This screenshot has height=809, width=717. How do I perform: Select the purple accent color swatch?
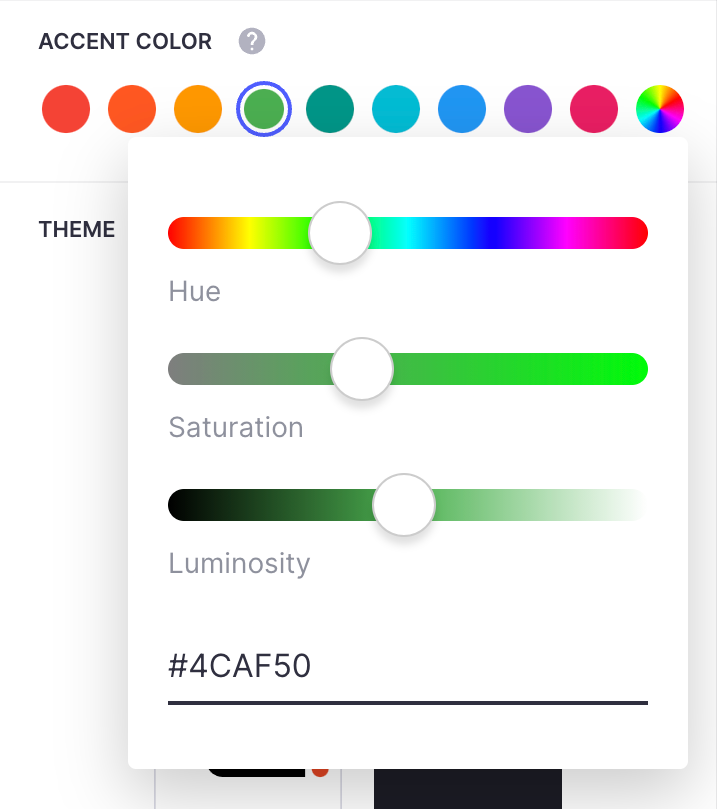(527, 109)
